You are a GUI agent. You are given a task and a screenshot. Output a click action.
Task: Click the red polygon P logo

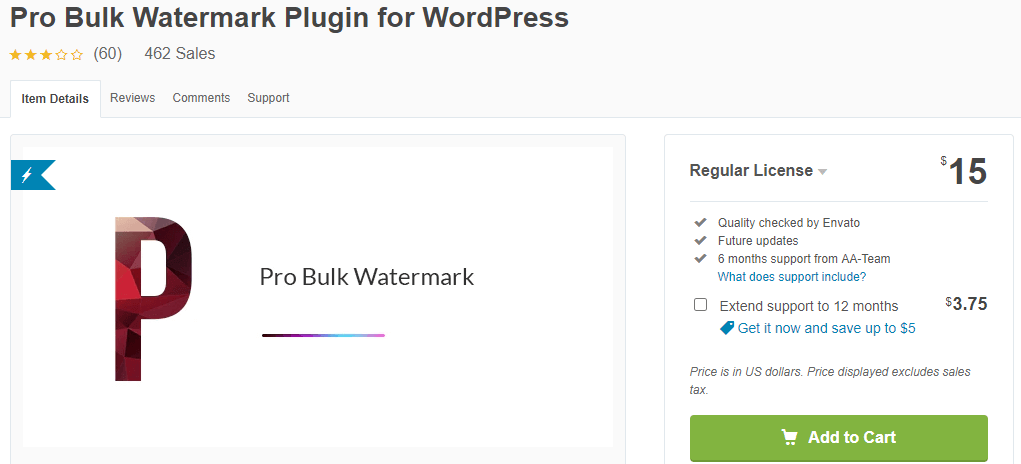pyautogui.click(x=153, y=299)
